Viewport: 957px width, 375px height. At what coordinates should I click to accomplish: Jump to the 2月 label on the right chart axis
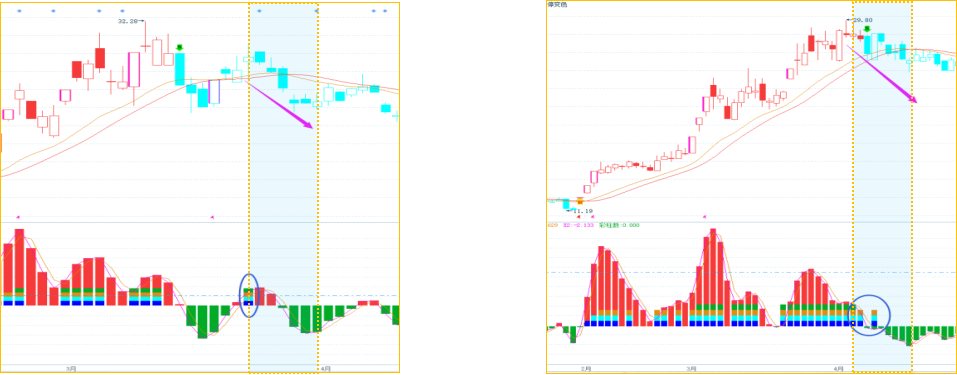point(587,369)
